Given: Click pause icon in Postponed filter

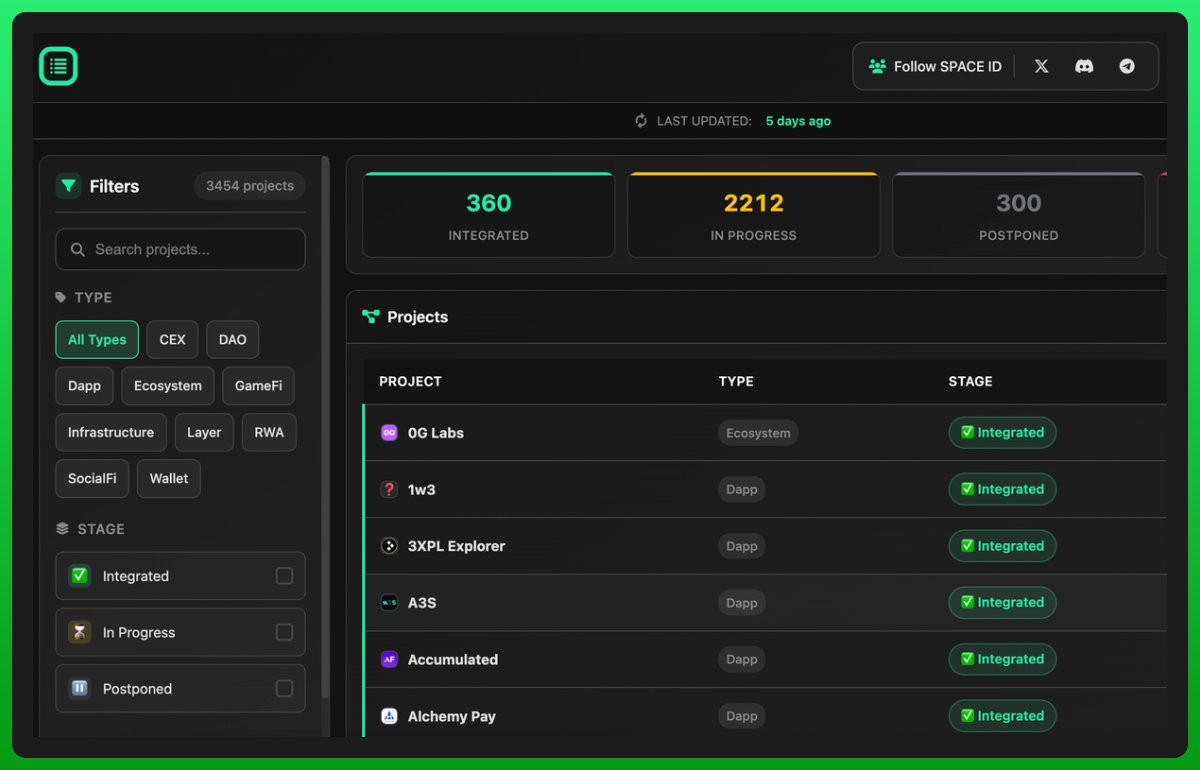Looking at the screenshot, I should pos(79,688).
